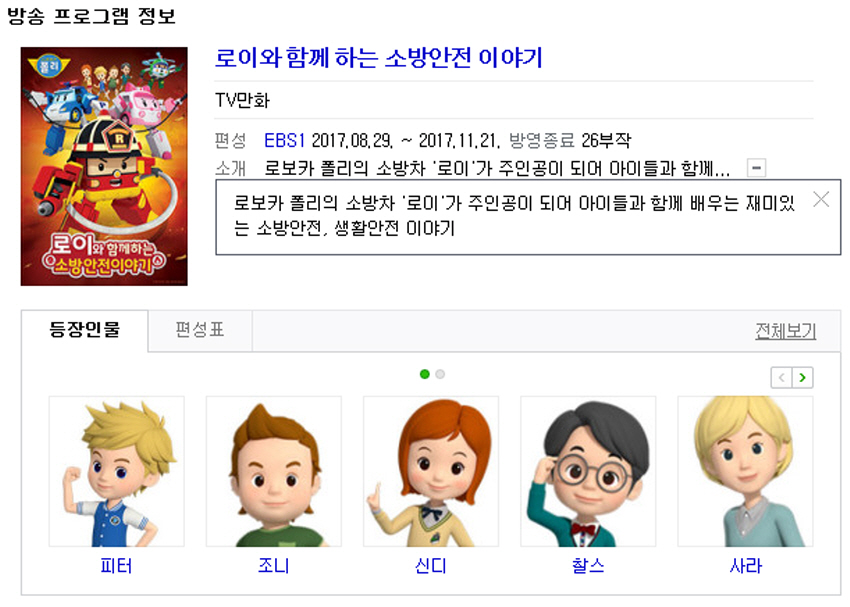Screen dimensions: 850x607
Task: Click the 피터 name link
Action: (116, 566)
